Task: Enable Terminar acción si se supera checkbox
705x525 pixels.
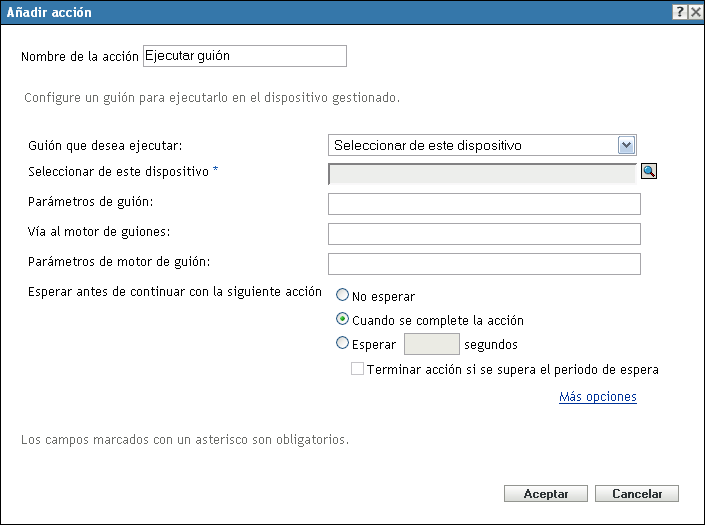Action: [358, 369]
